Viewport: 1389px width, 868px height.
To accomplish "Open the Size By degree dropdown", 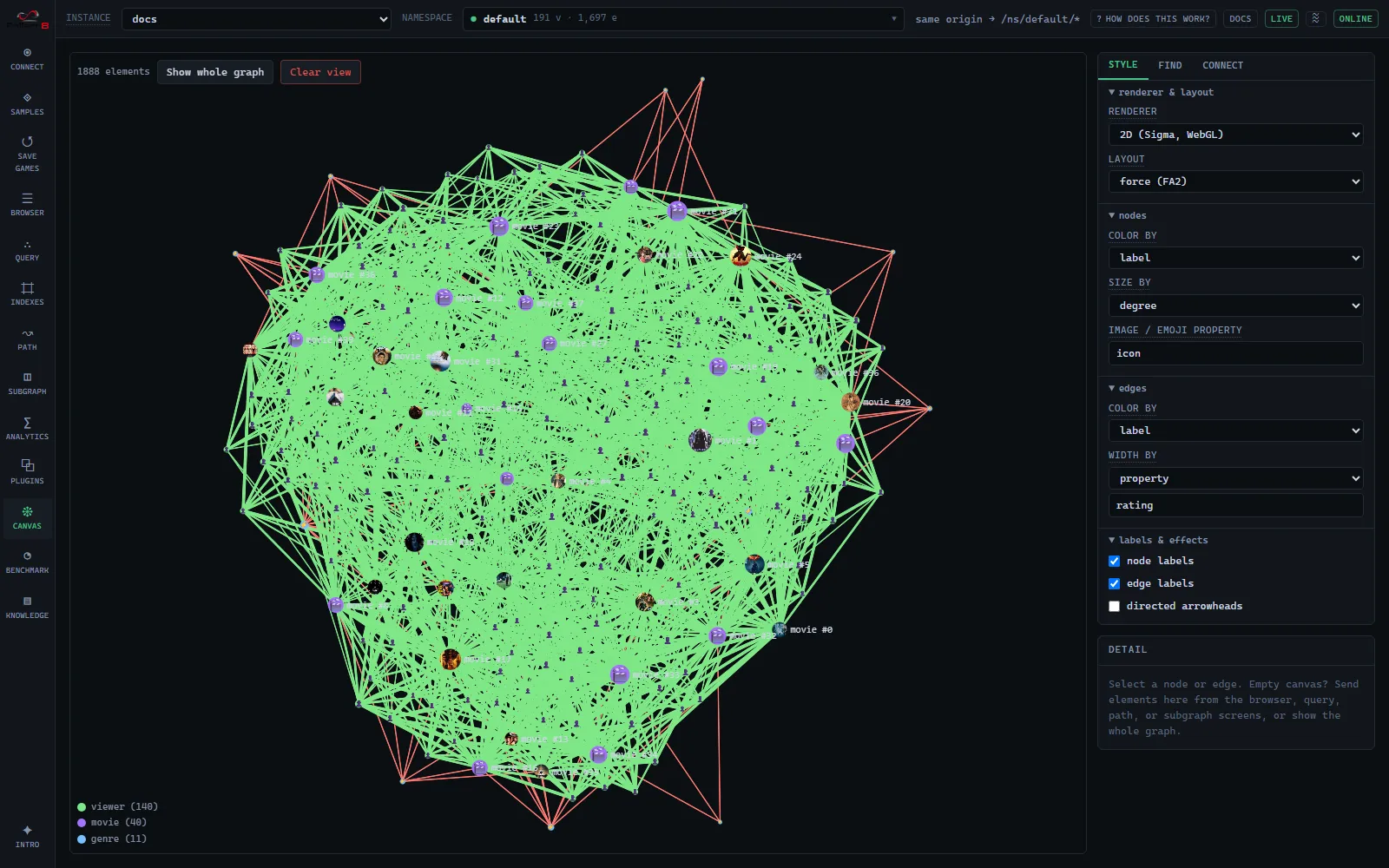I will (x=1235, y=306).
